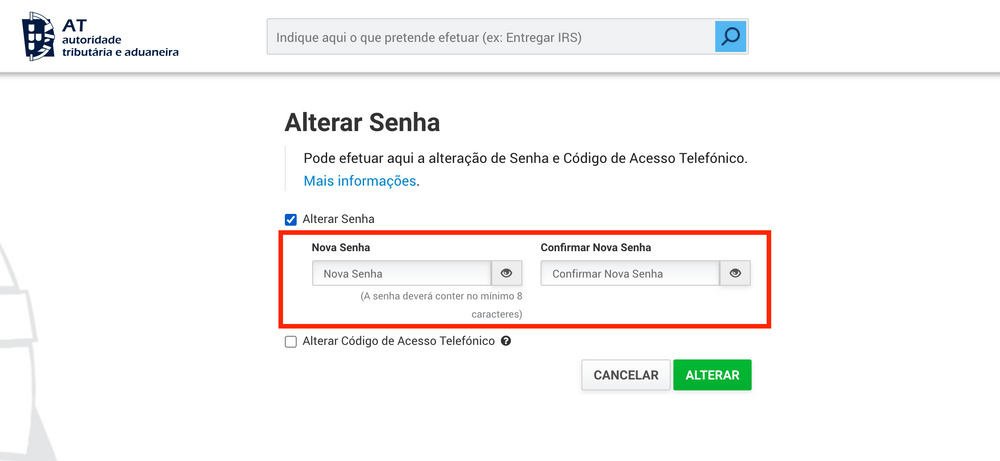Image resolution: width=1000 pixels, height=461 pixels.
Task: Click the minimum 8 caracteres hint text
Action: point(441,305)
